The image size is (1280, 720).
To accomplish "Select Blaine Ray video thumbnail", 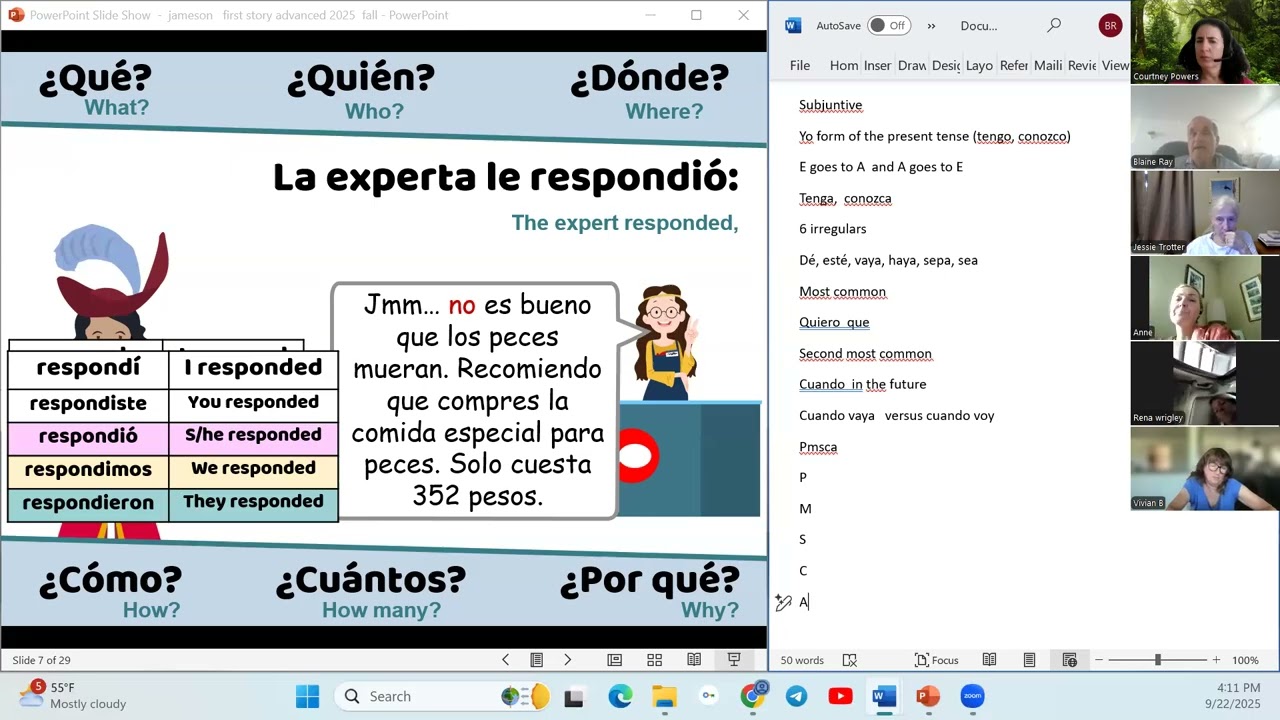I will click(1205, 127).
